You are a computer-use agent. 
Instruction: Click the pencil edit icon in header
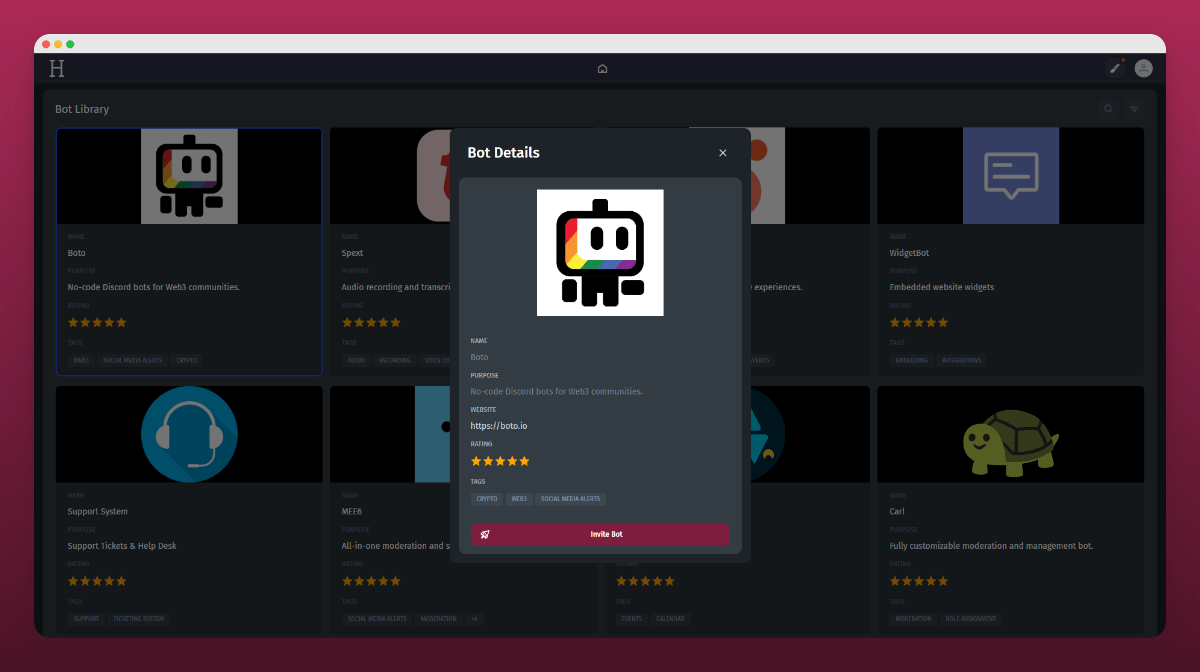pos(1115,68)
